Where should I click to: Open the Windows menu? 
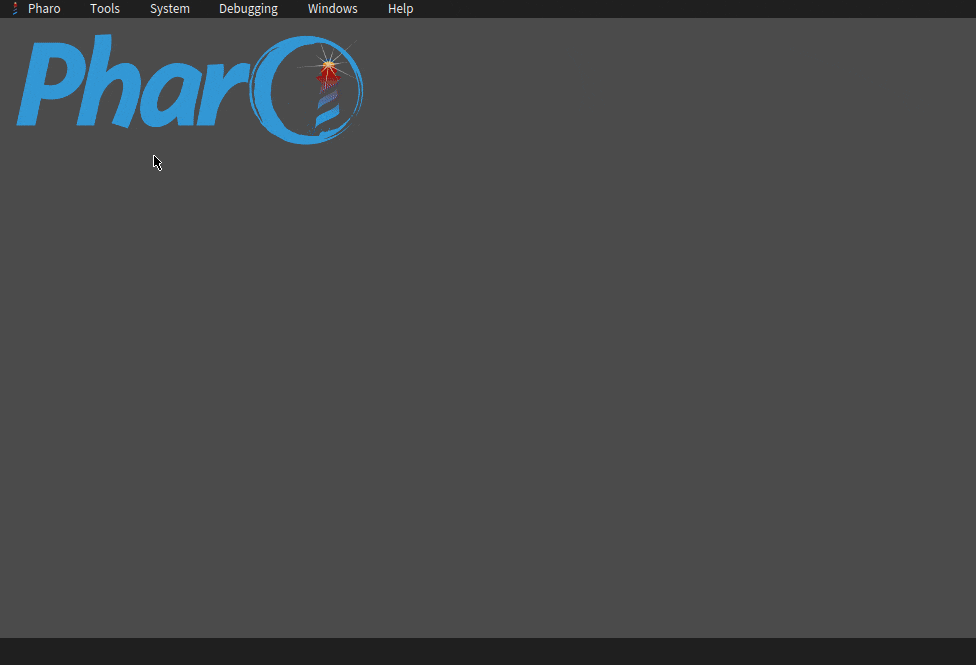click(332, 9)
